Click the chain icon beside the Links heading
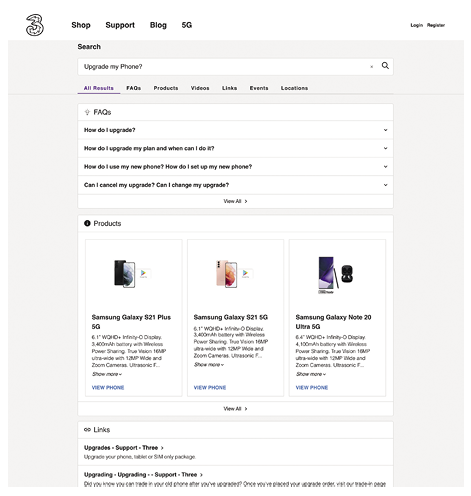The height and width of the screenshot is (496, 471). 87,430
